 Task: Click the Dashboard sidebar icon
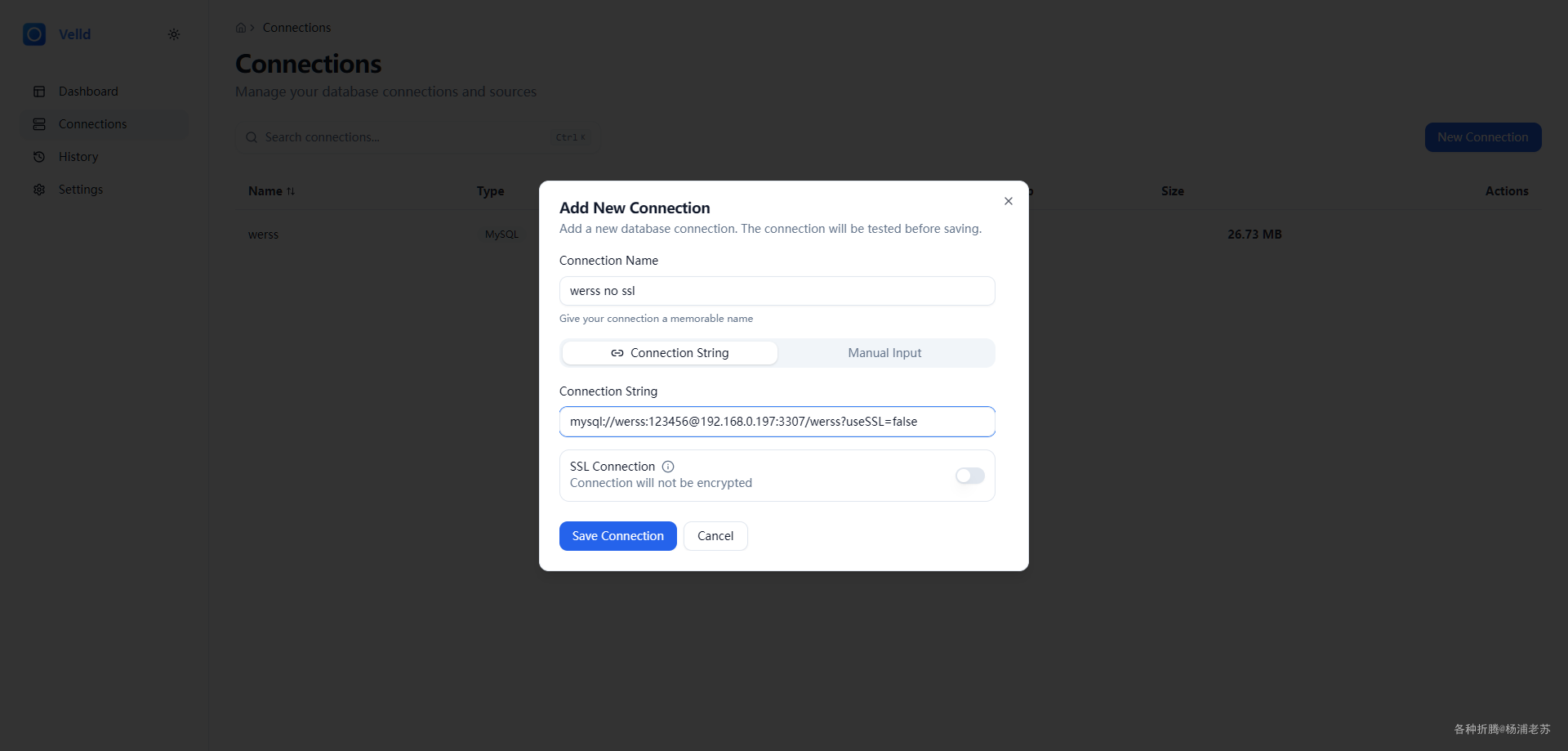pyautogui.click(x=39, y=92)
